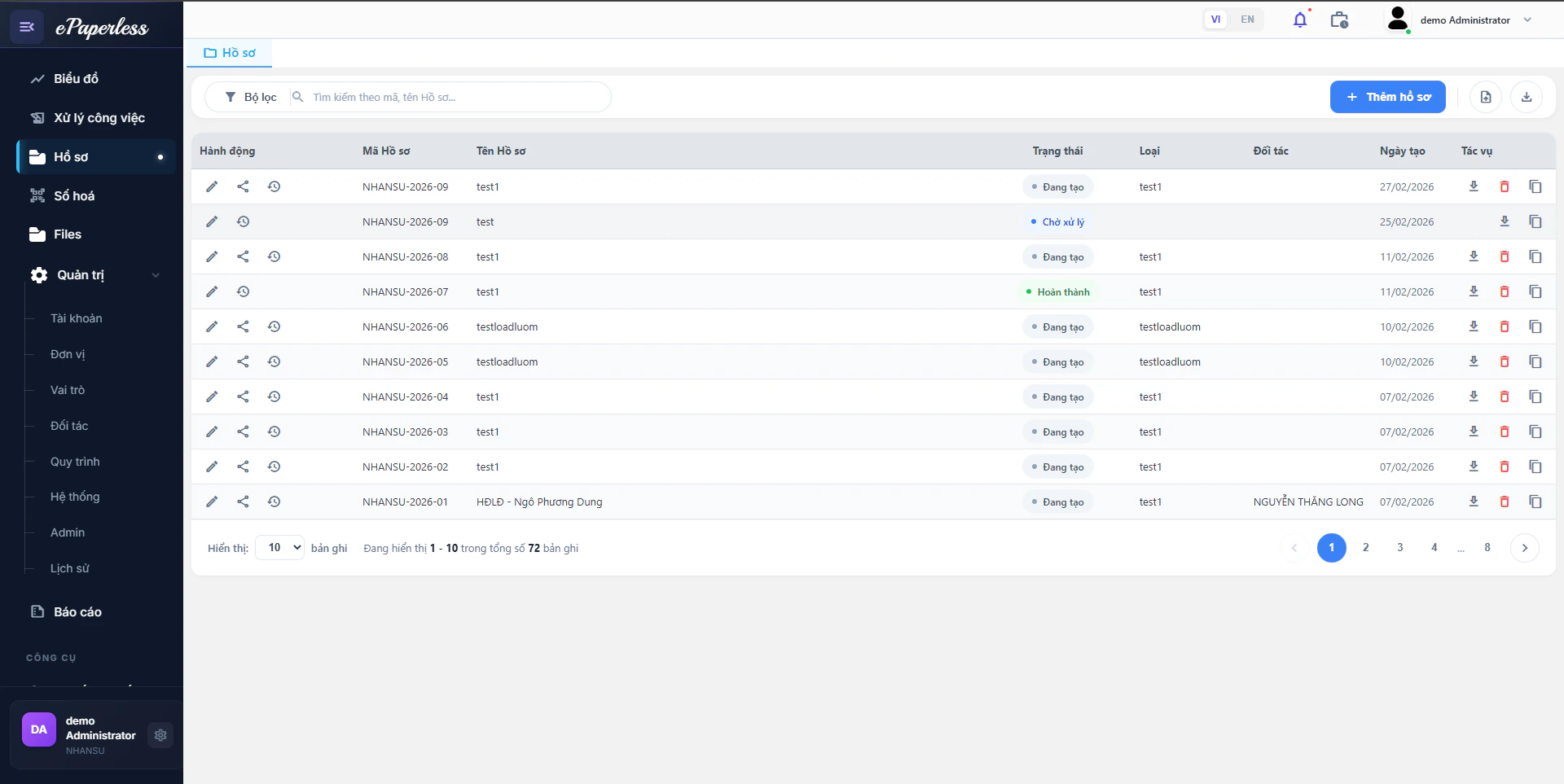Collapse sidebar with hamburger menu icon

click(27, 27)
